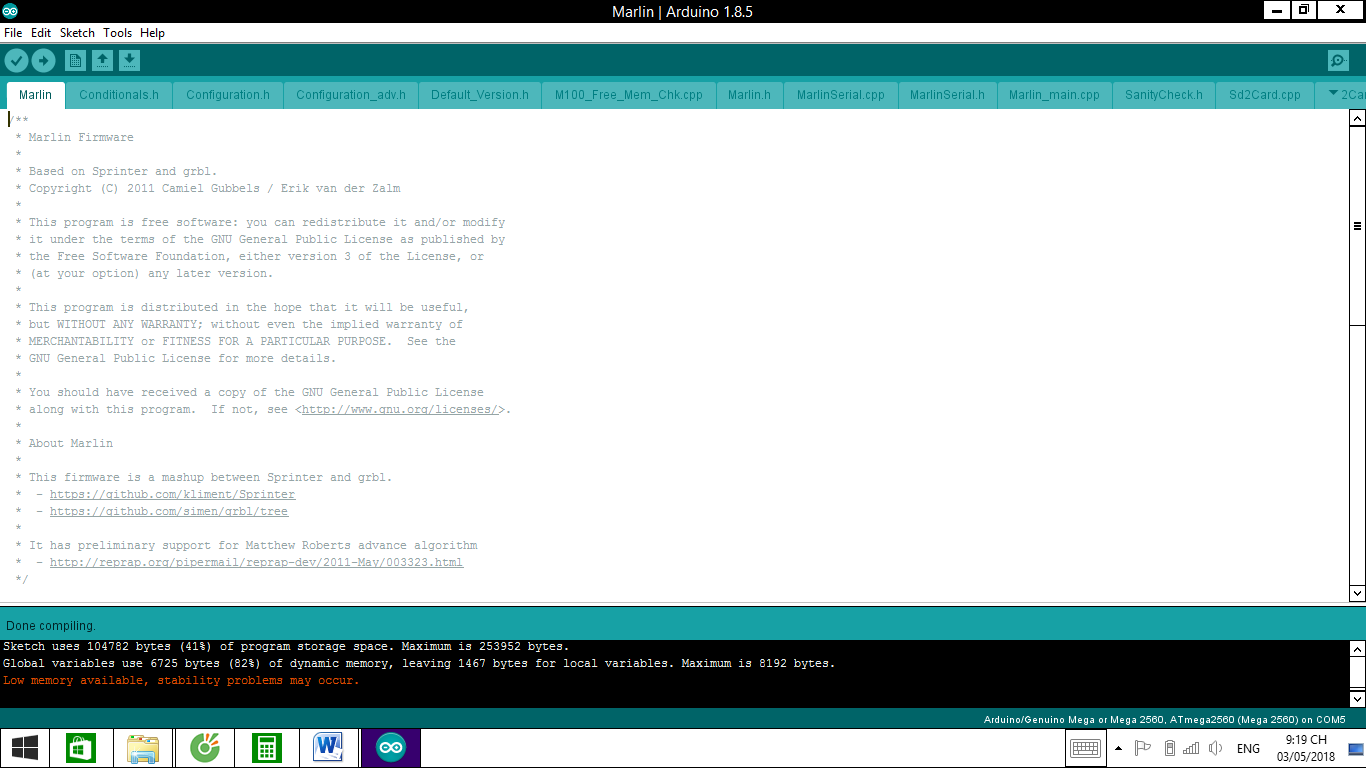
Task: Switch to the MarlinSerial.cpp tab
Action: (x=841, y=95)
